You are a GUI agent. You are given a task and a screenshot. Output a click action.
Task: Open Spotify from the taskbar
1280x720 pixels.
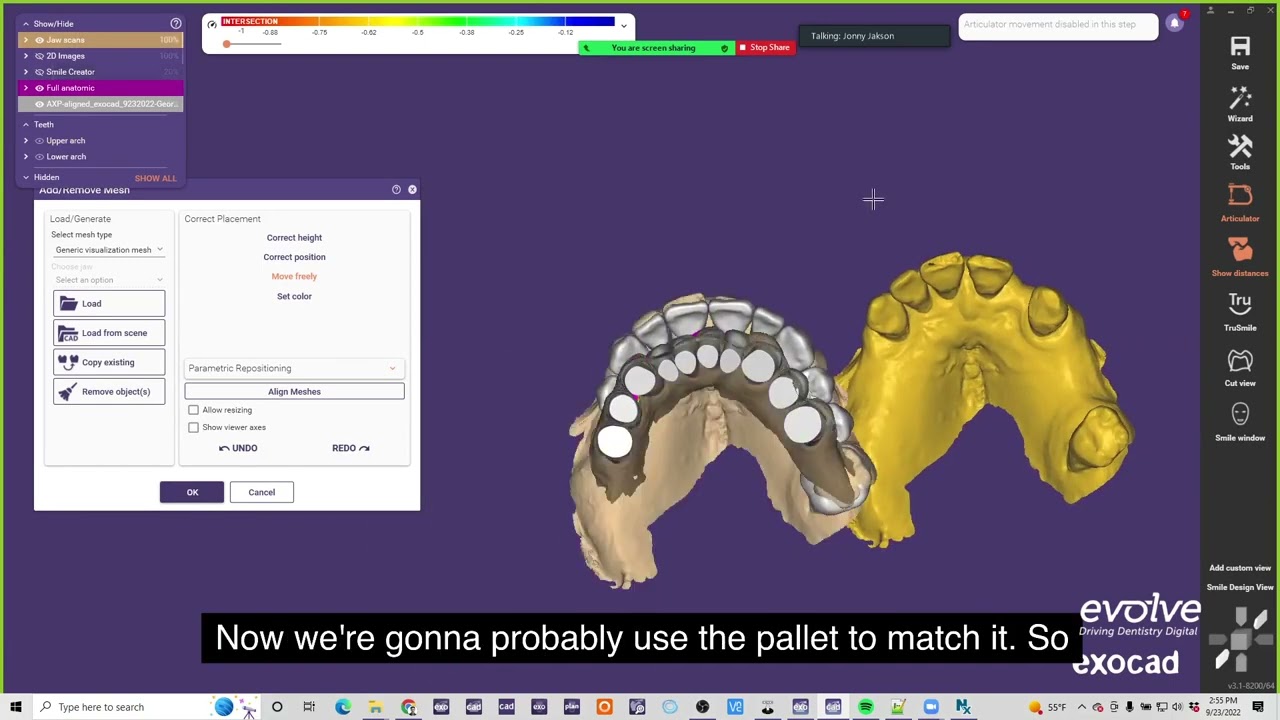click(866, 707)
